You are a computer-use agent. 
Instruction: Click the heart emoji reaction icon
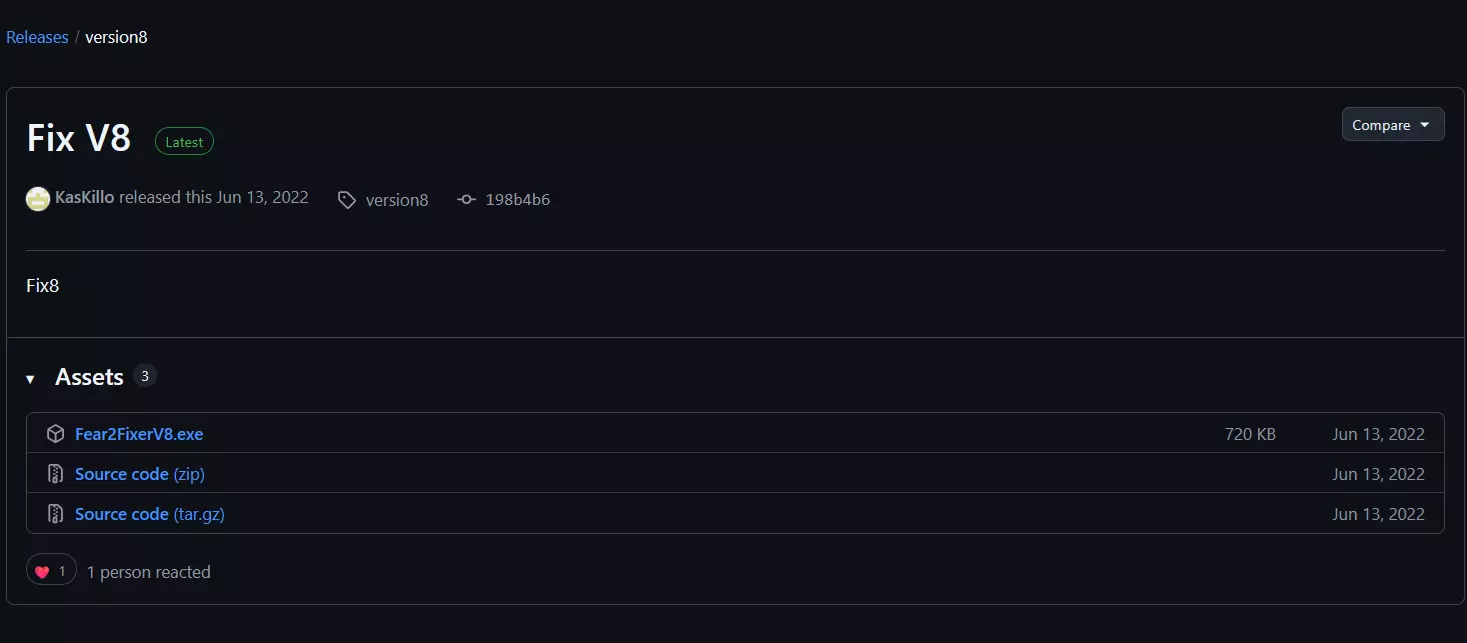(x=42, y=572)
